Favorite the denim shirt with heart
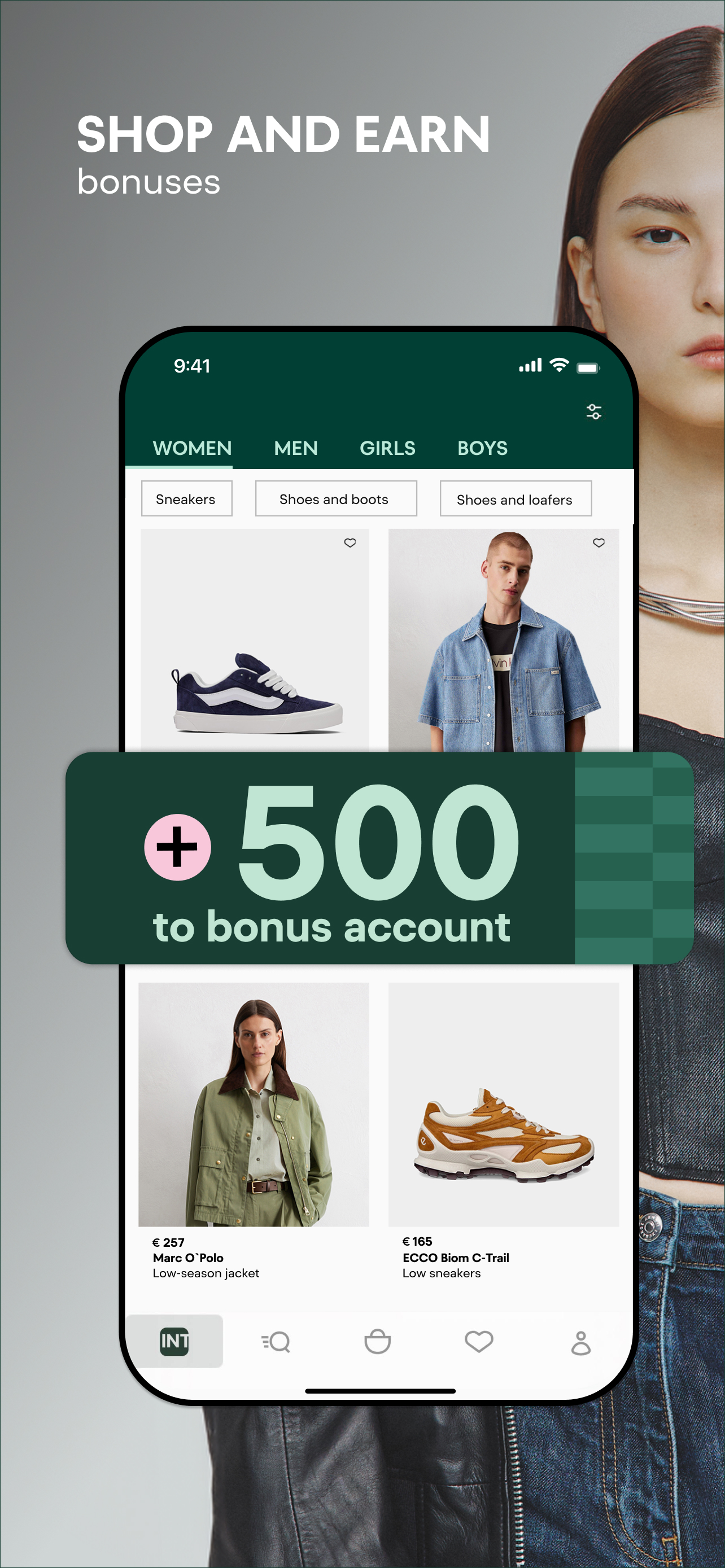Image resolution: width=725 pixels, height=1568 pixels. click(599, 543)
